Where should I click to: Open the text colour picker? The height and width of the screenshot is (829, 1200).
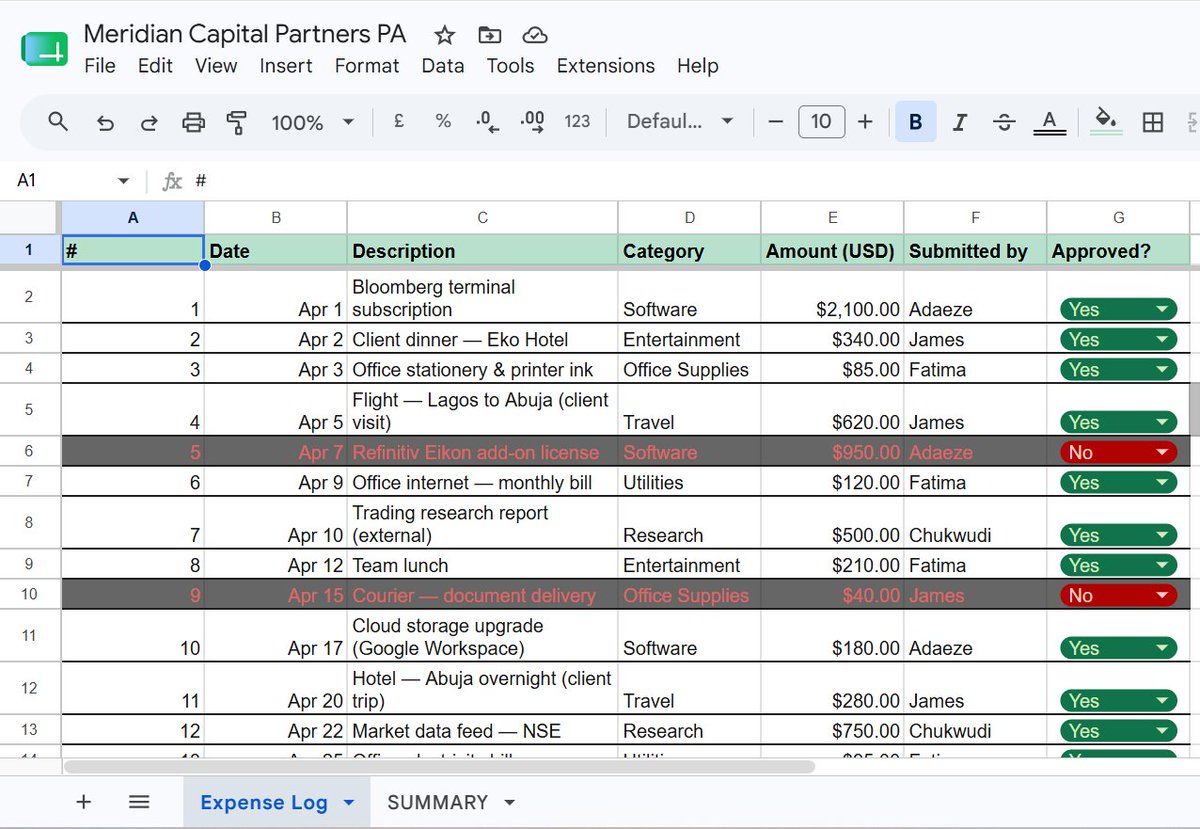click(x=1049, y=122)
